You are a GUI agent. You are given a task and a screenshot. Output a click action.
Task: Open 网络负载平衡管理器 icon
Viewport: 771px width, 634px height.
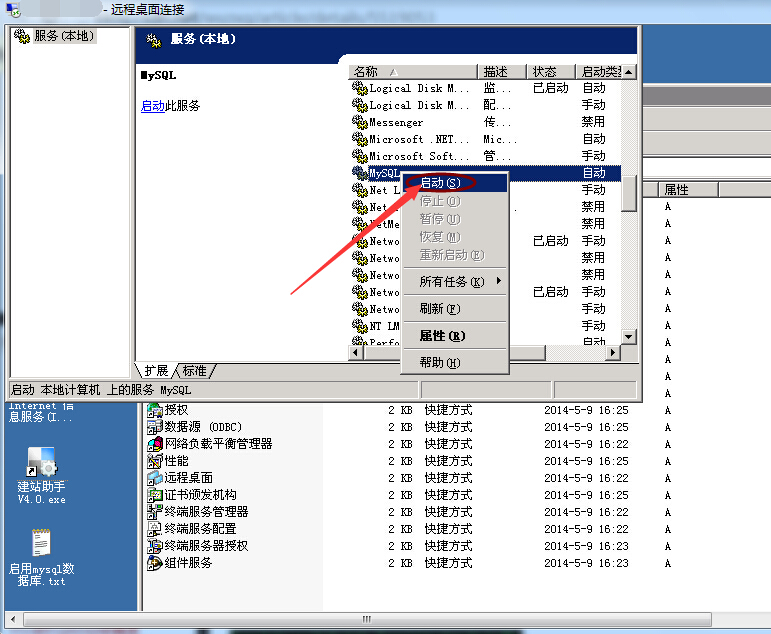tap(155, 444)
